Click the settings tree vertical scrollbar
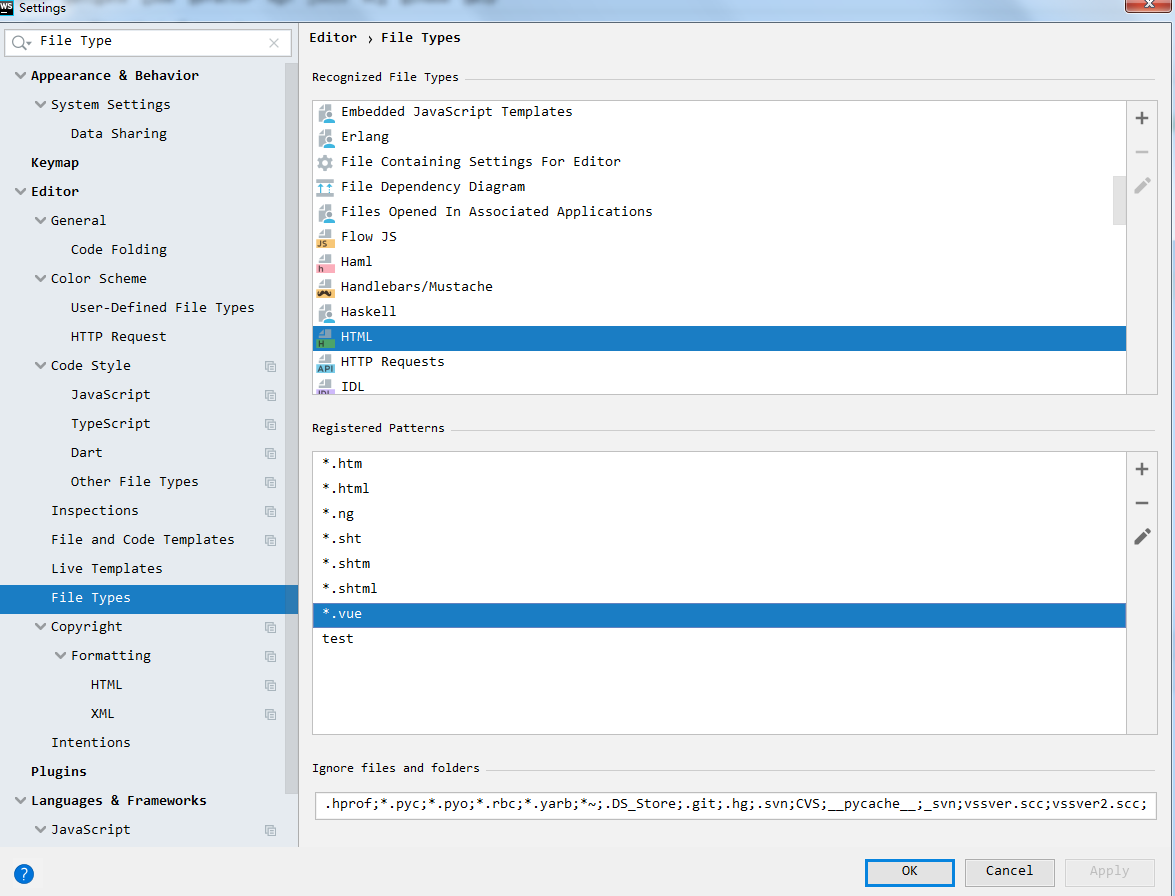The width and height of the screenshot is (1175, 896). (x=291, y=427)
